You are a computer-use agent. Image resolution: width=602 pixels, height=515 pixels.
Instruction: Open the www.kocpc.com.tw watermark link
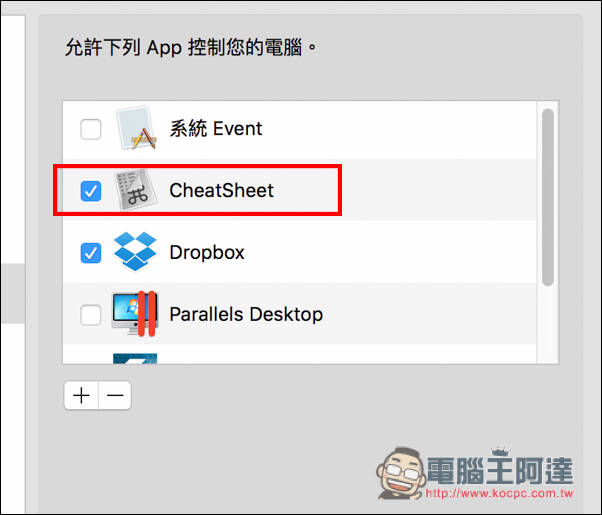[x=499, y=493]
